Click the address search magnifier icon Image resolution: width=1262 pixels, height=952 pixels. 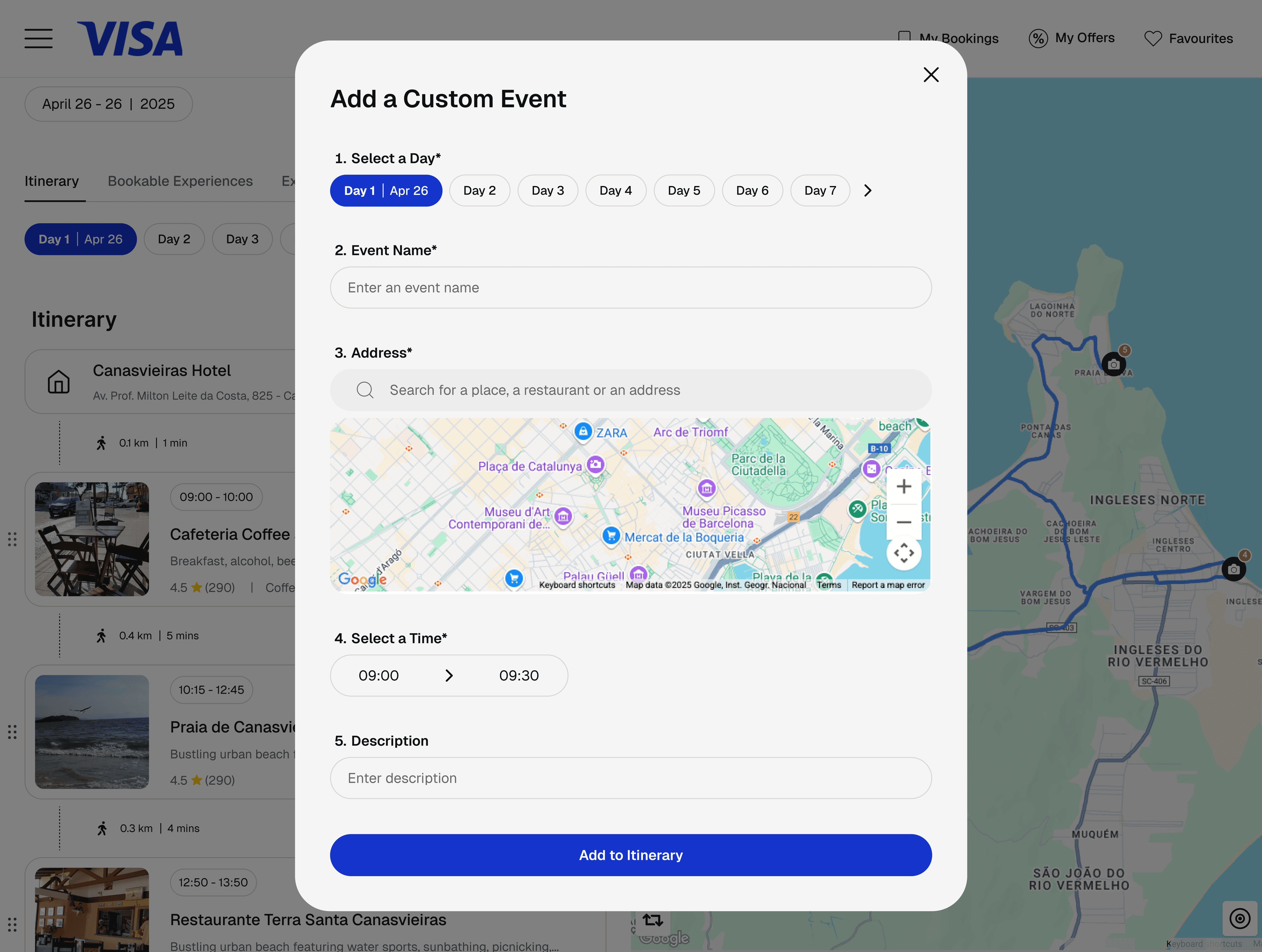click(365, 390)
